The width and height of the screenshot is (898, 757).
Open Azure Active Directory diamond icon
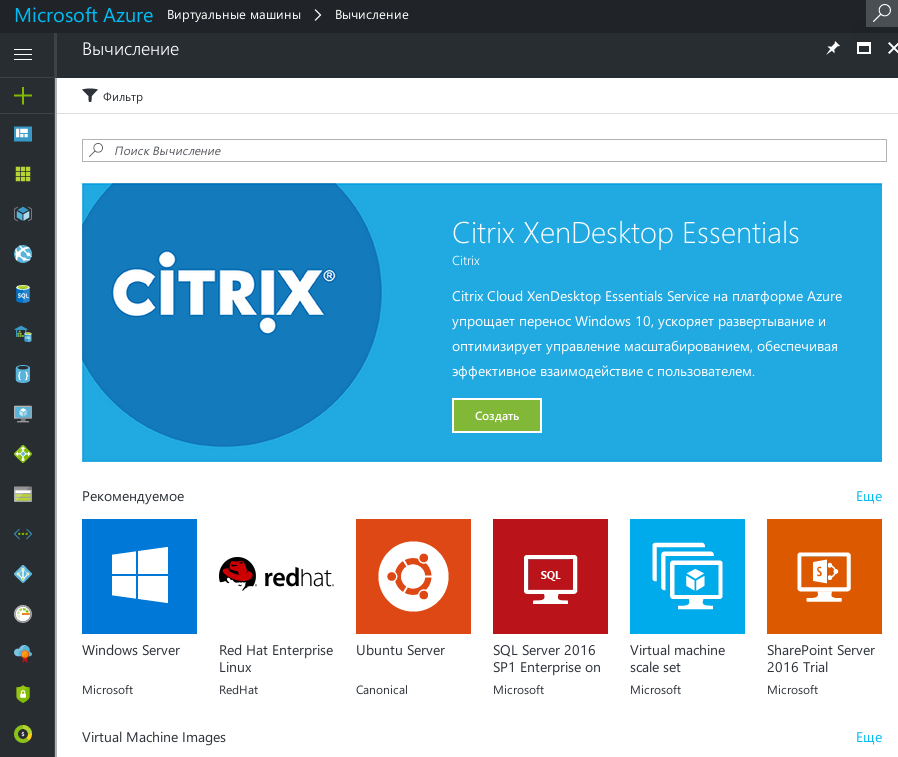pyautogui.click(x=23, y=574)
